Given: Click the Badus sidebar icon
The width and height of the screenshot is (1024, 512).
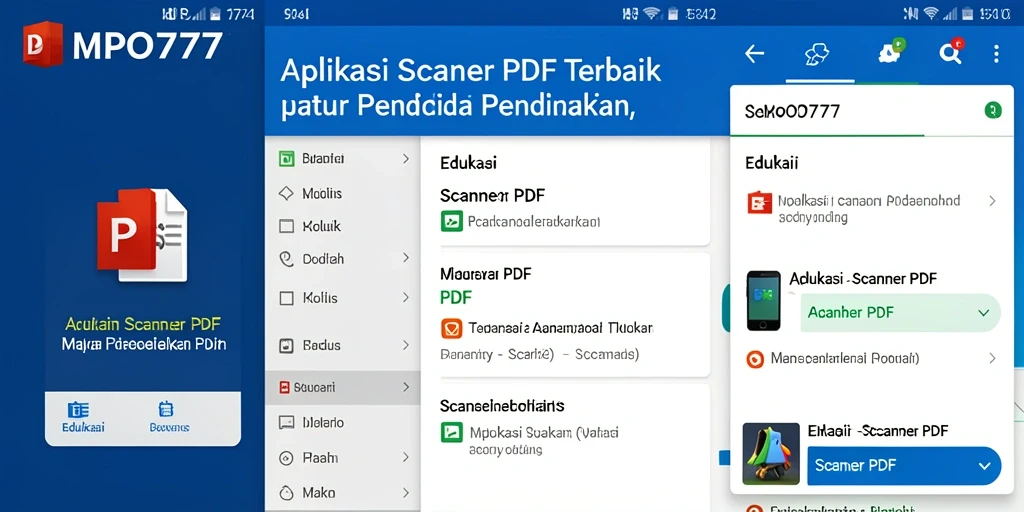Looking at the screenshot, I should tap(286, 345).
